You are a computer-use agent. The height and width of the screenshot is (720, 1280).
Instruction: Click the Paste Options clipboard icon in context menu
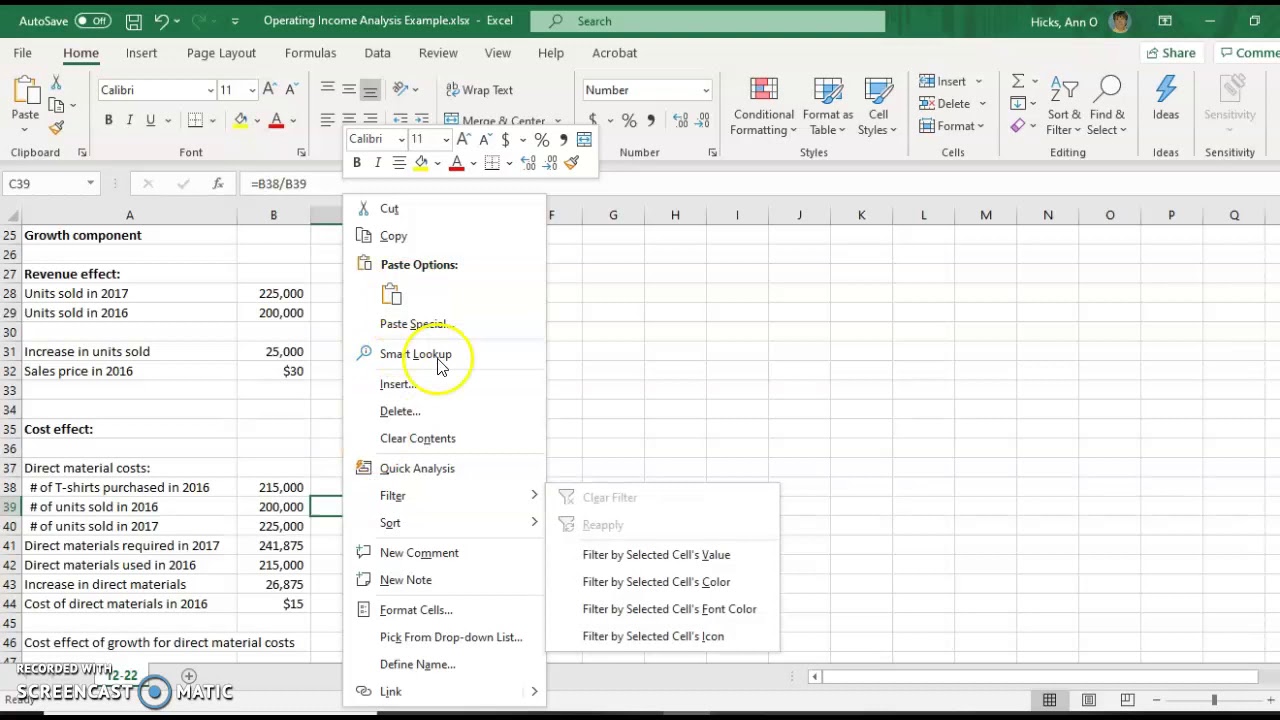(x=391, y=294)
